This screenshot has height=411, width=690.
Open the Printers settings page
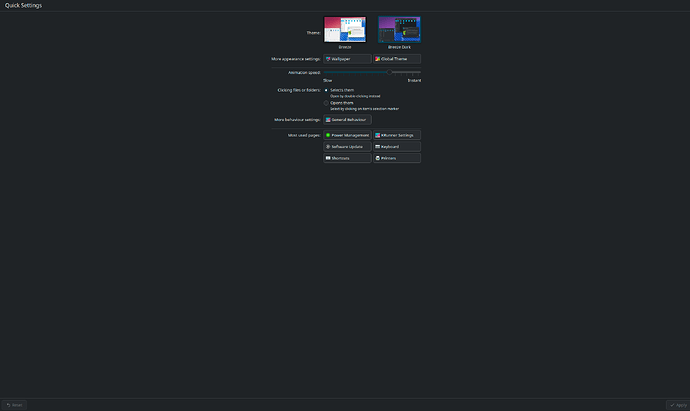click(x=396, y=158)
